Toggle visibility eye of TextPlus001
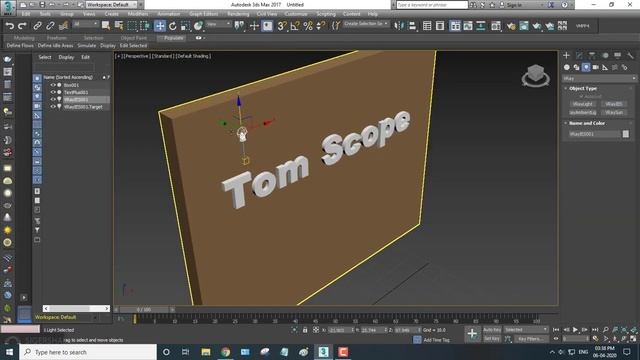 pyautogui.click(x=53, y=92)
